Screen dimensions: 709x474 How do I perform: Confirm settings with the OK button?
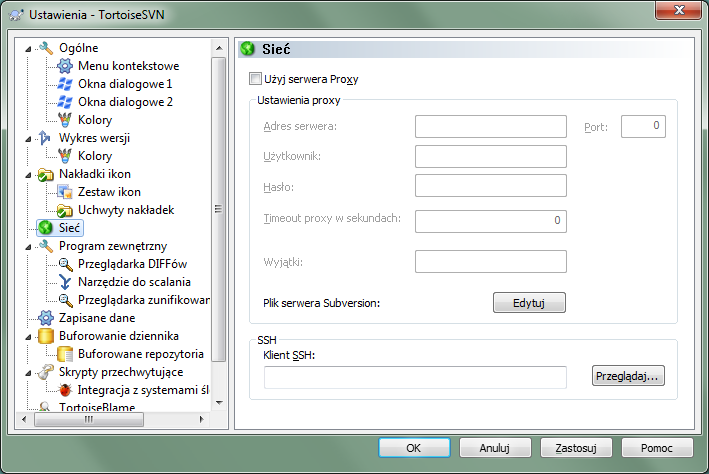click(x=414, y=448)
